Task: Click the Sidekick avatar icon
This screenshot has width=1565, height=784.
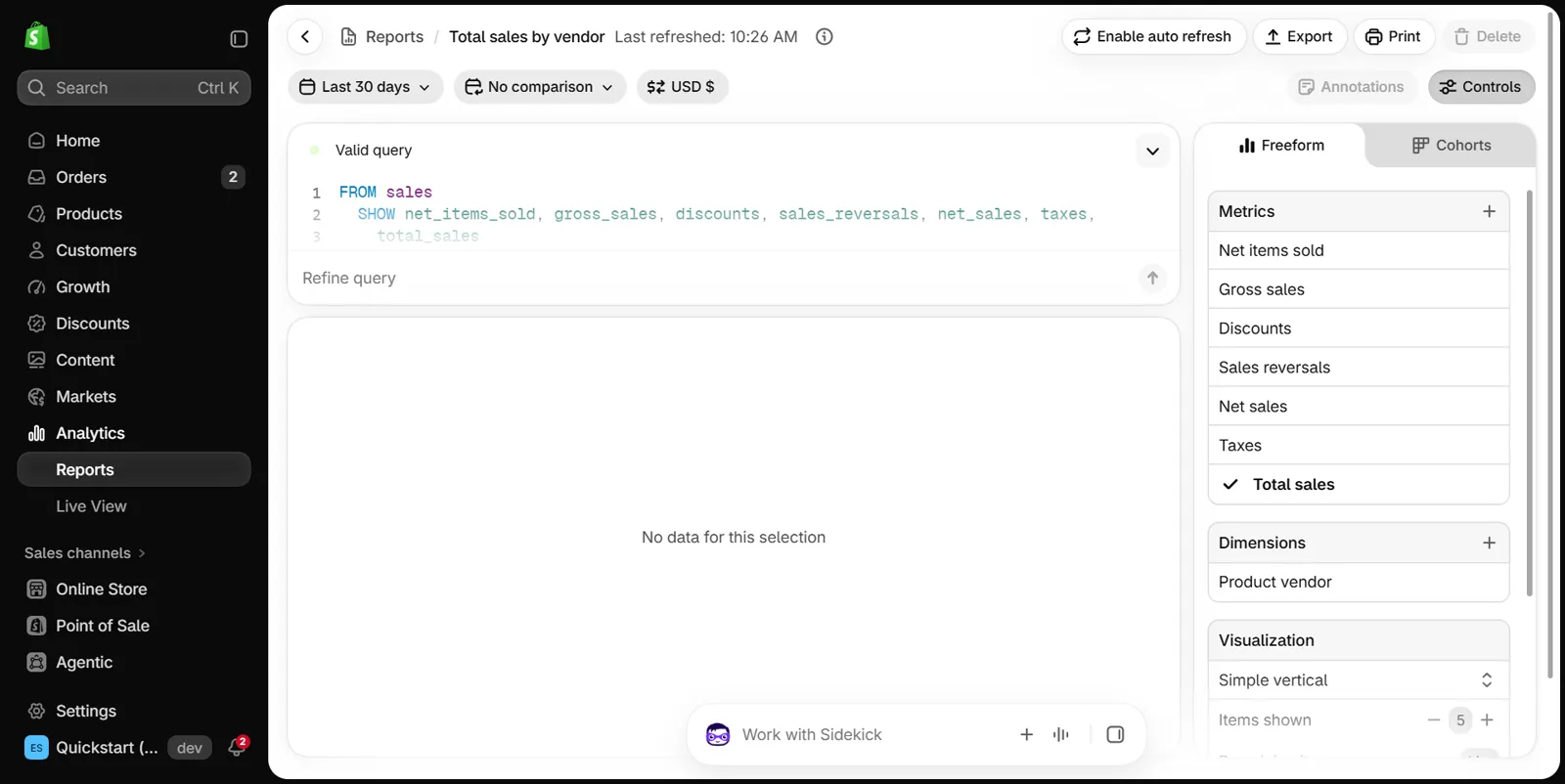Action: tap(718, 734)
